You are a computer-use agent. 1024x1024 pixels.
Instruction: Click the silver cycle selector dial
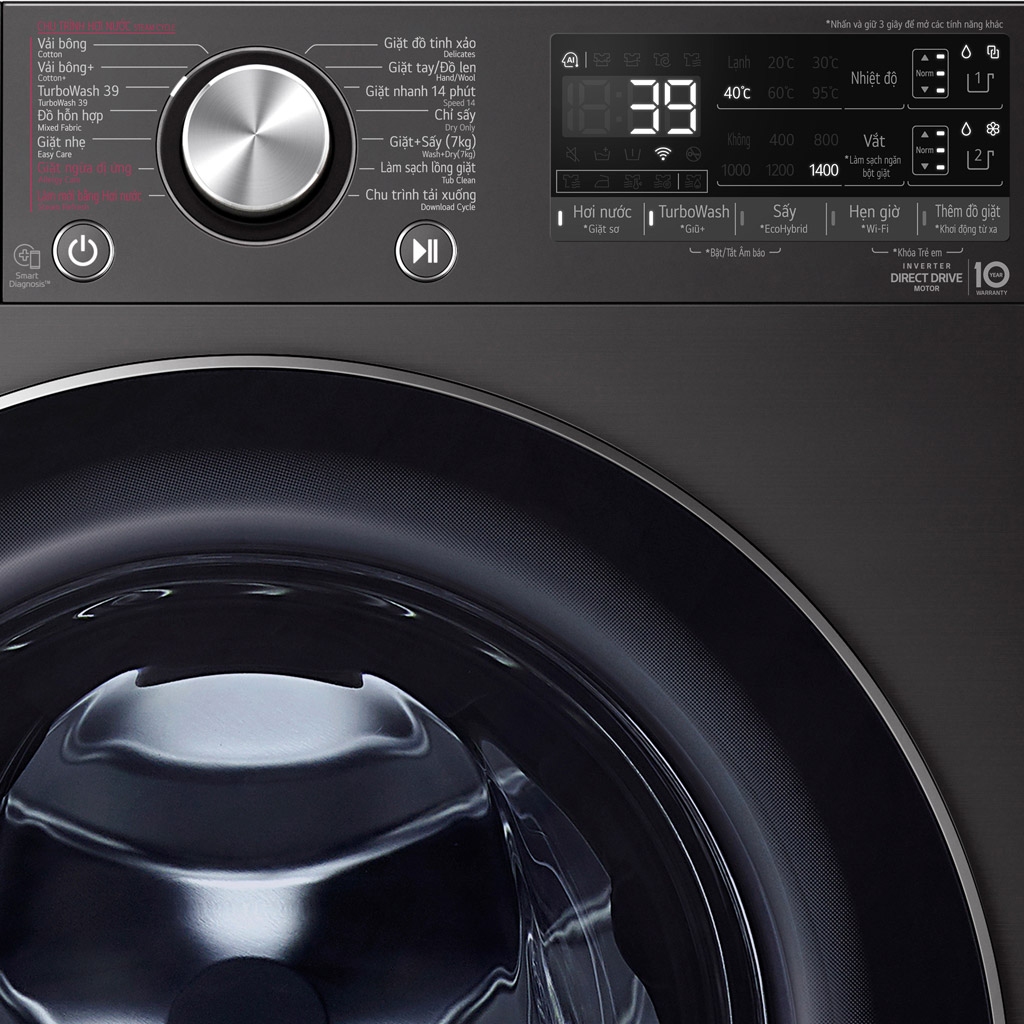[x=255, y=138]
